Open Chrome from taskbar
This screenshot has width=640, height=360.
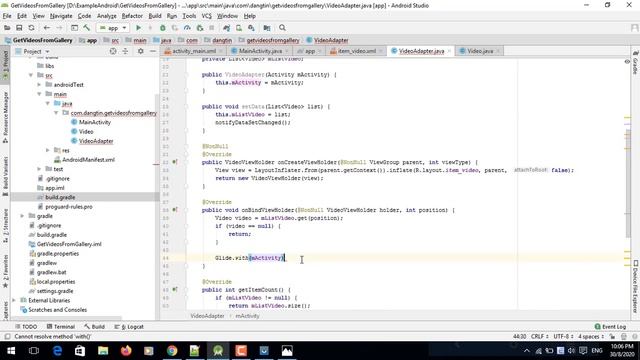point(172,351)
